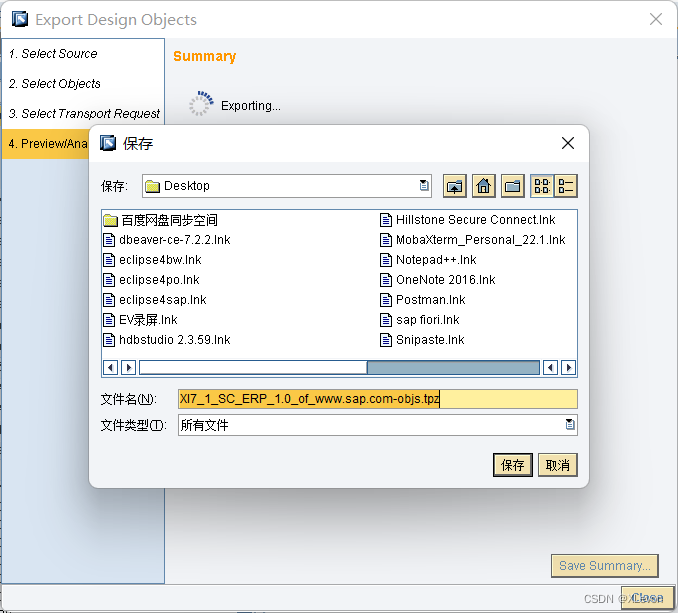Create a new folder with the folder icon
678x613 pixels.
point(512,186)
